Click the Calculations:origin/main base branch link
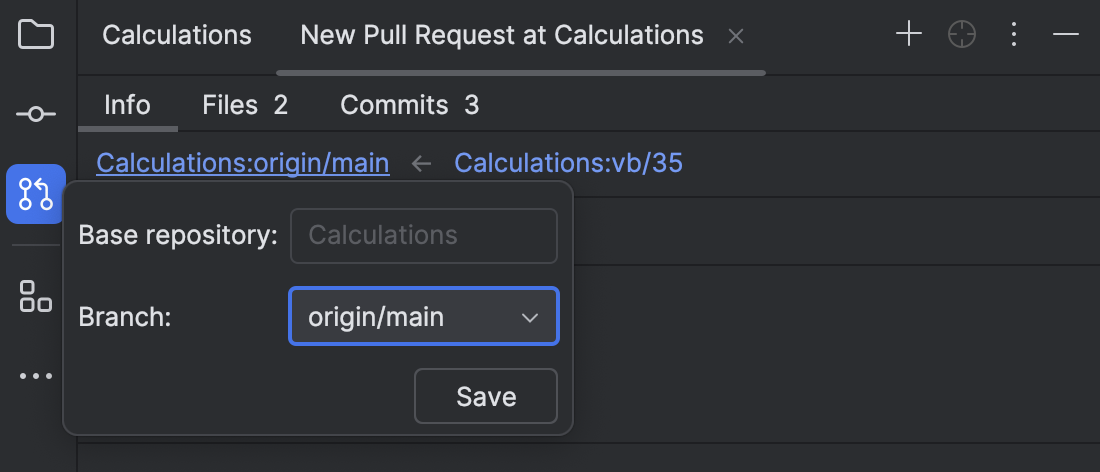 click(x=243, y=163)
